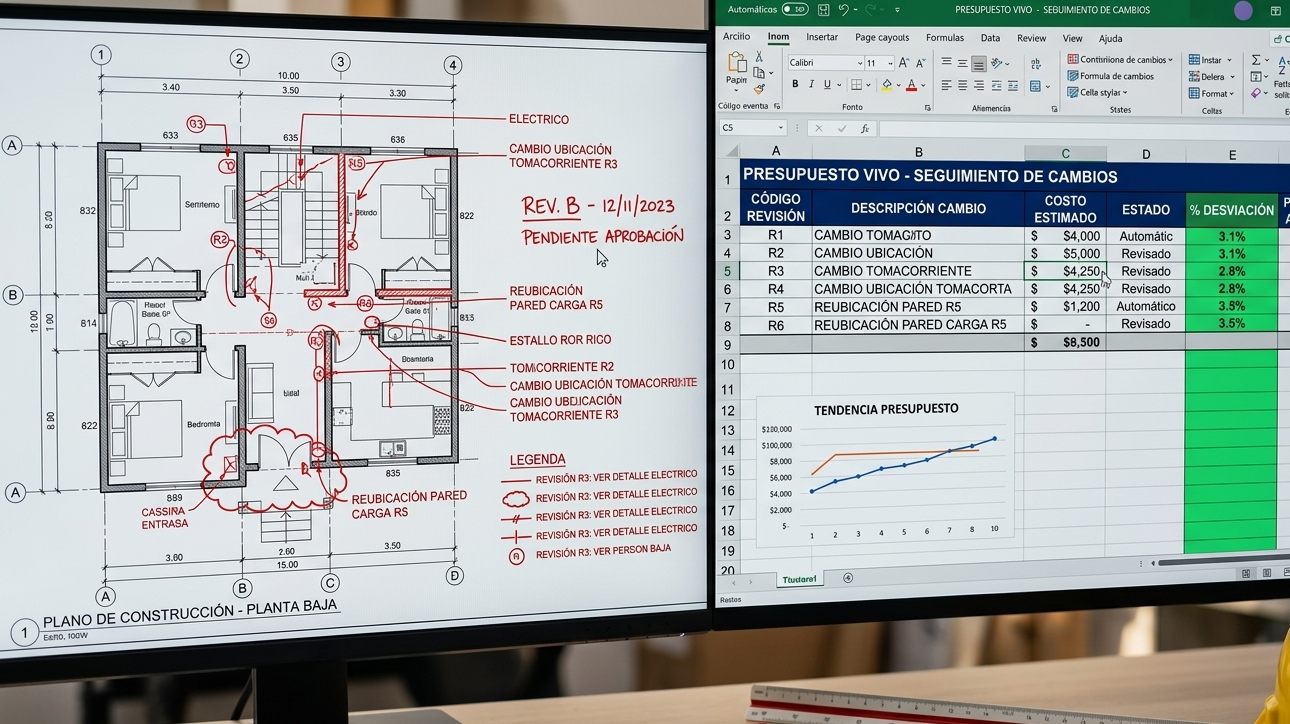Click the wrap text icon
The width and height of the screenshot is (1290, 724).
pyautogui.click(x=1037, y=64)
